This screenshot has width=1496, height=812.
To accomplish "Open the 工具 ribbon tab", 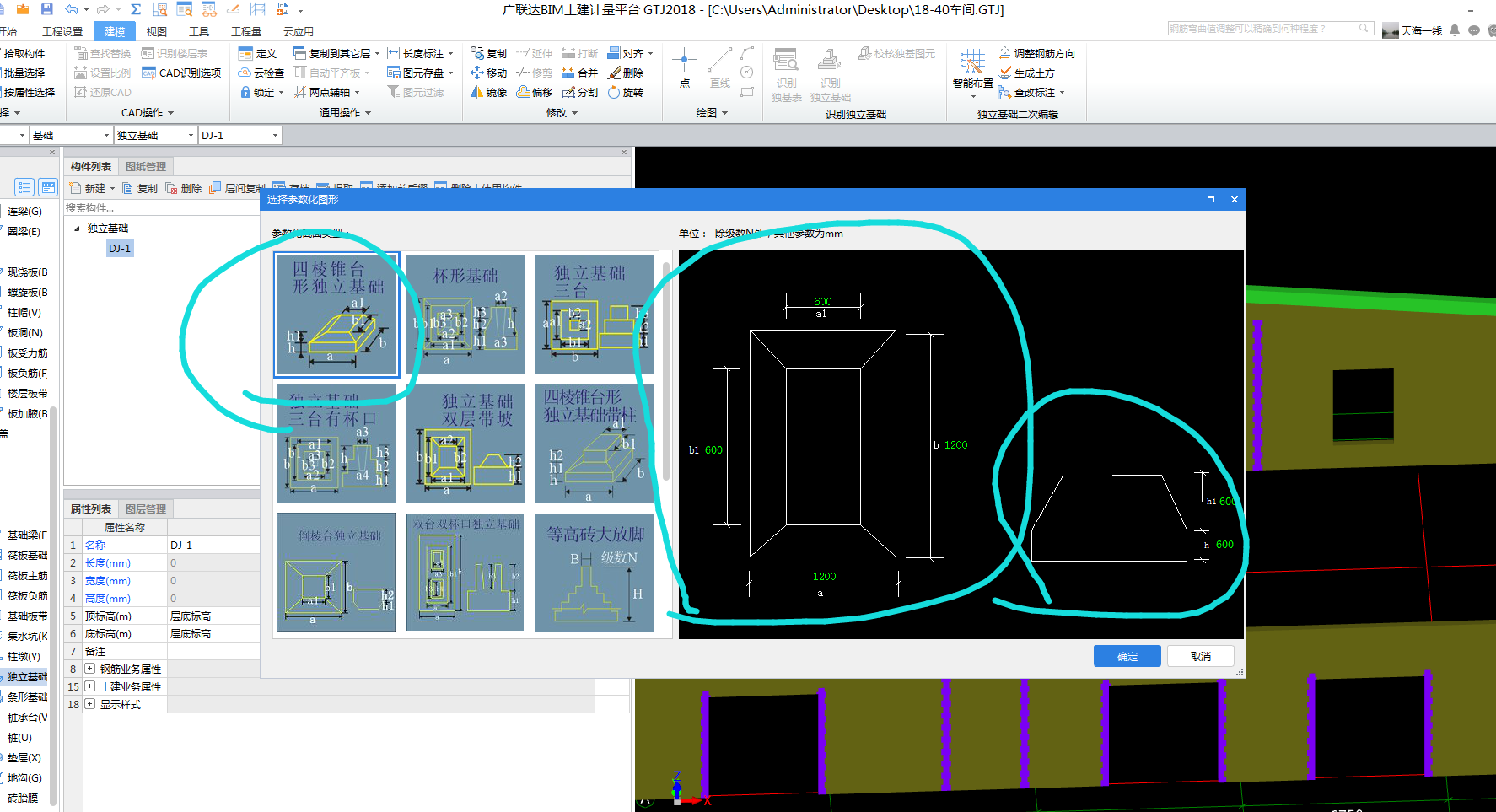I will (199, 31).
